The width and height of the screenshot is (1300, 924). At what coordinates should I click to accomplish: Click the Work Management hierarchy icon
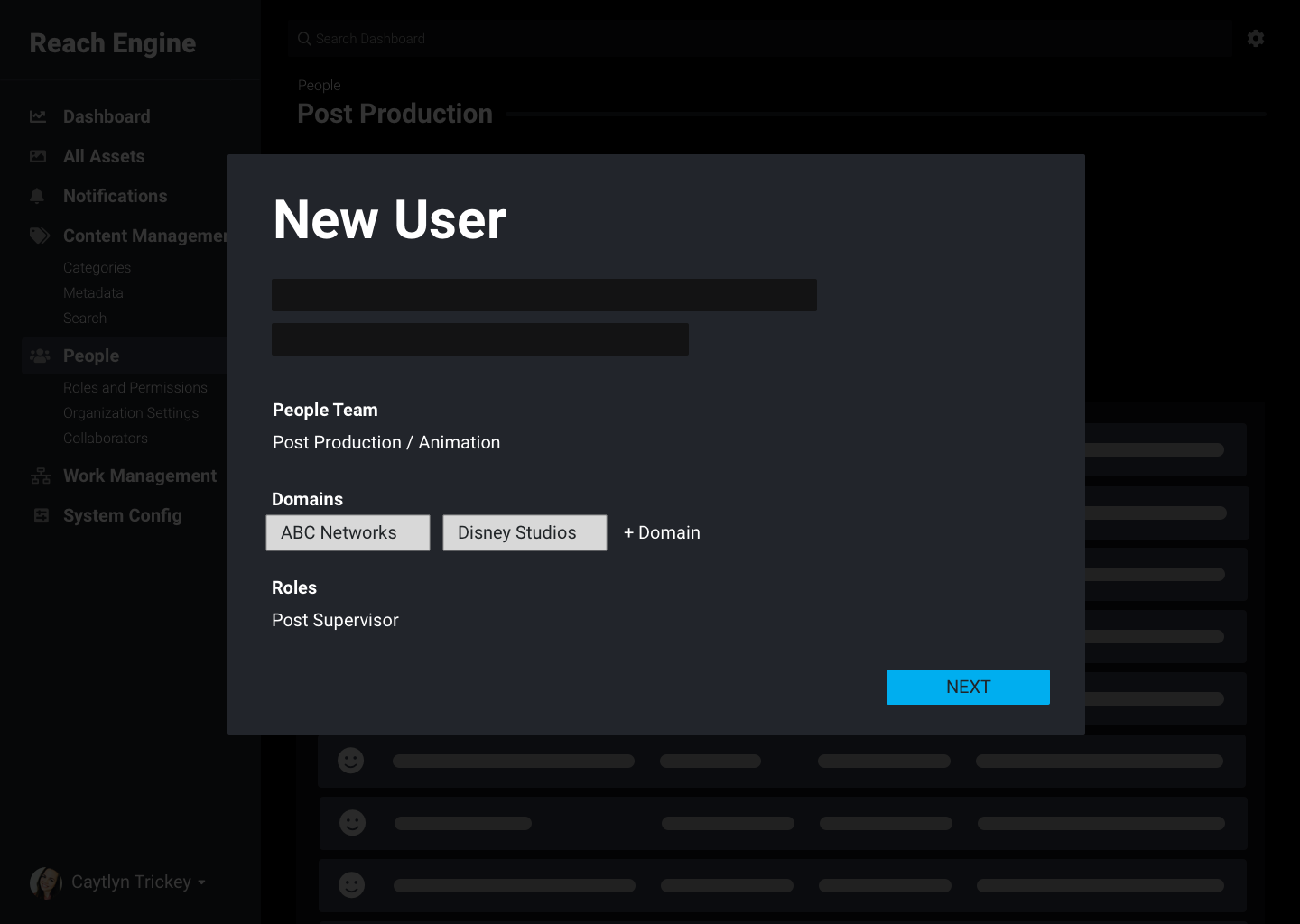tap(41, 476)
